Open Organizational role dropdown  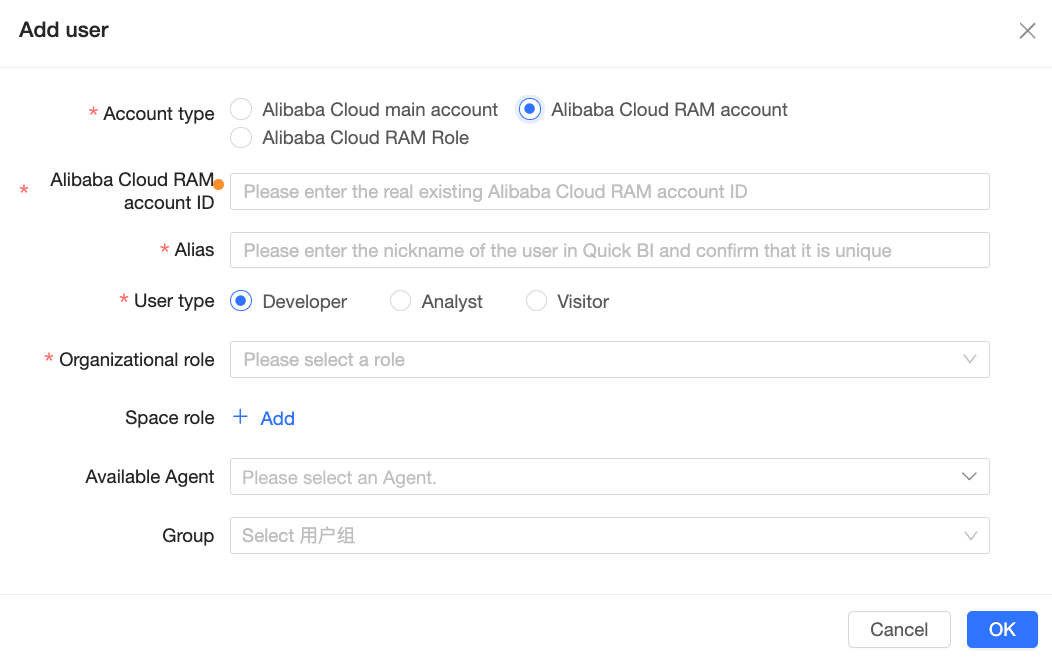click(x=609, y=359)
